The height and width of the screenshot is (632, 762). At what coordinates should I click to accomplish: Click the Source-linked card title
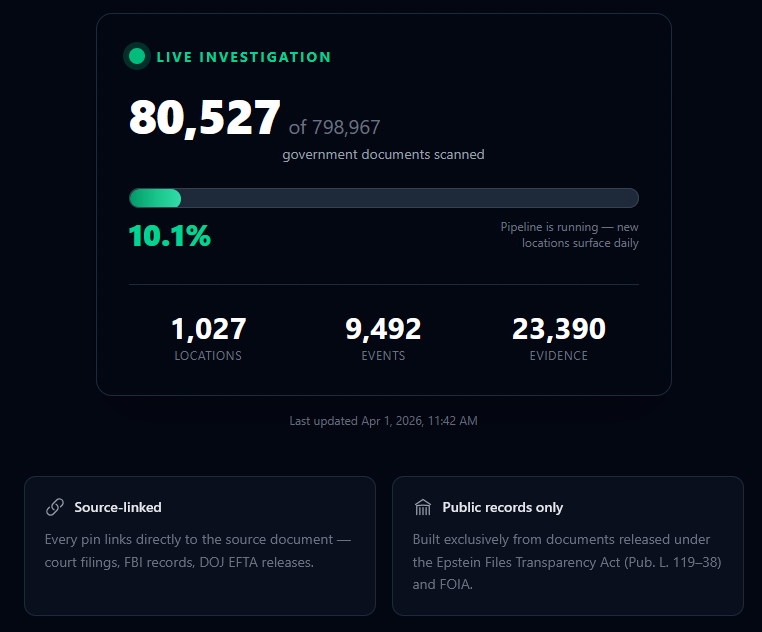pyautogui.click(x=118, y=508)
